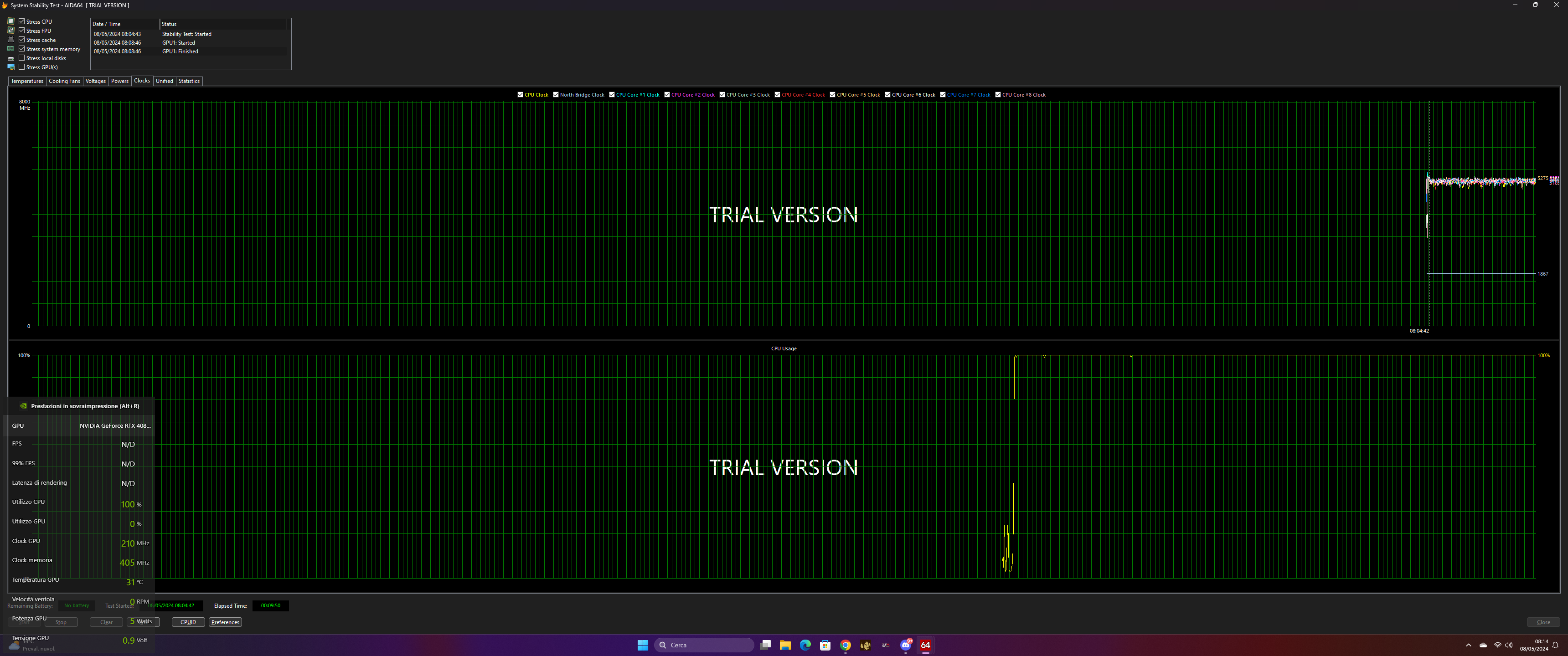Click the AIDA64 flame icon in the title bar

pyautogui.click(x=5, y=5)
